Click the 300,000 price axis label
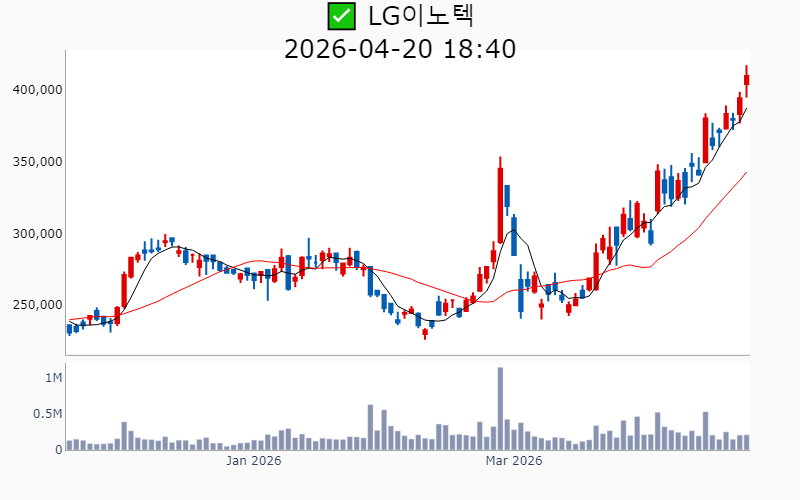The image size is (800, 500). (x=37, y=234)
